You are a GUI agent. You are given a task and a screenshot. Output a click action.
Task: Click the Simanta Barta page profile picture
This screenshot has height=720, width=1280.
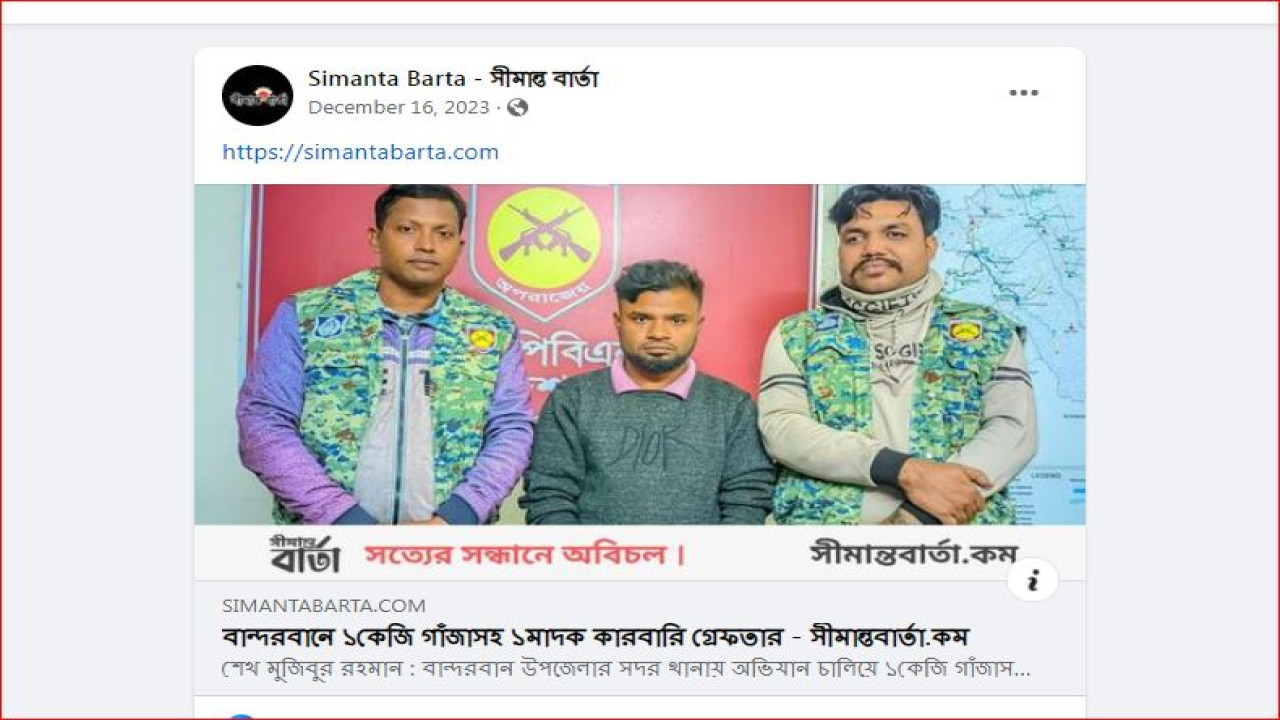[x=257, y=95]
